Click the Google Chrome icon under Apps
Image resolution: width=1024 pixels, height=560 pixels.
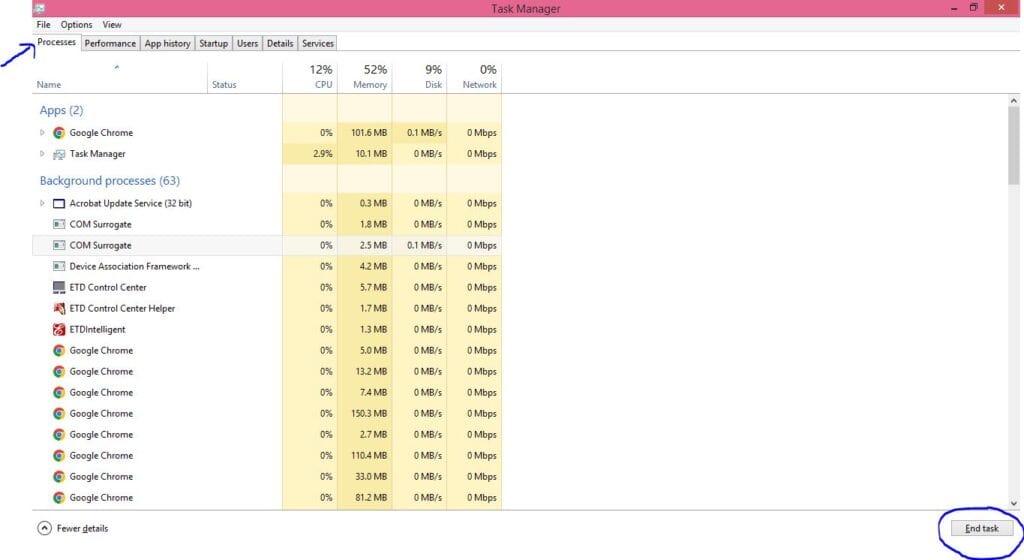coord(59,132)
